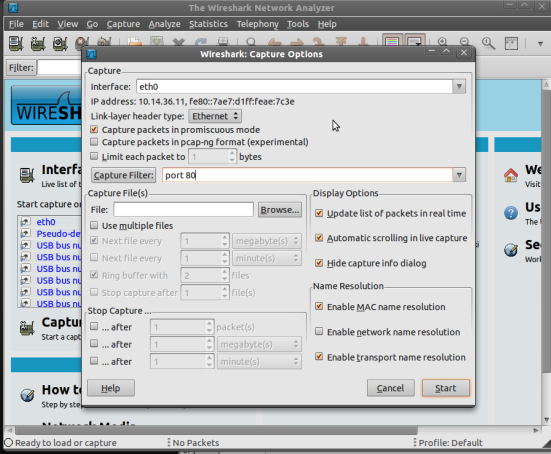This screenshot has height=454, width=551.
Task: Enable capture packets in pcap-ng format
Action: pos(94,142)
